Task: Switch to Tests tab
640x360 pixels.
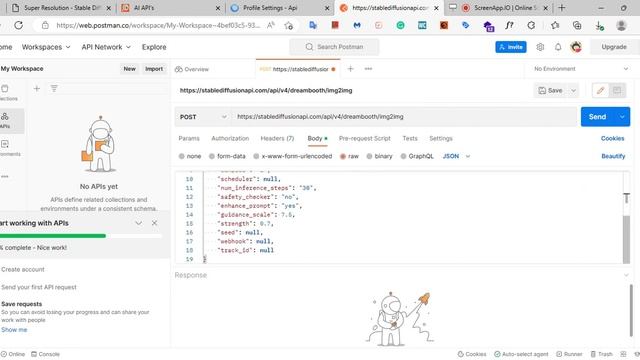Action: coord(410,138)
